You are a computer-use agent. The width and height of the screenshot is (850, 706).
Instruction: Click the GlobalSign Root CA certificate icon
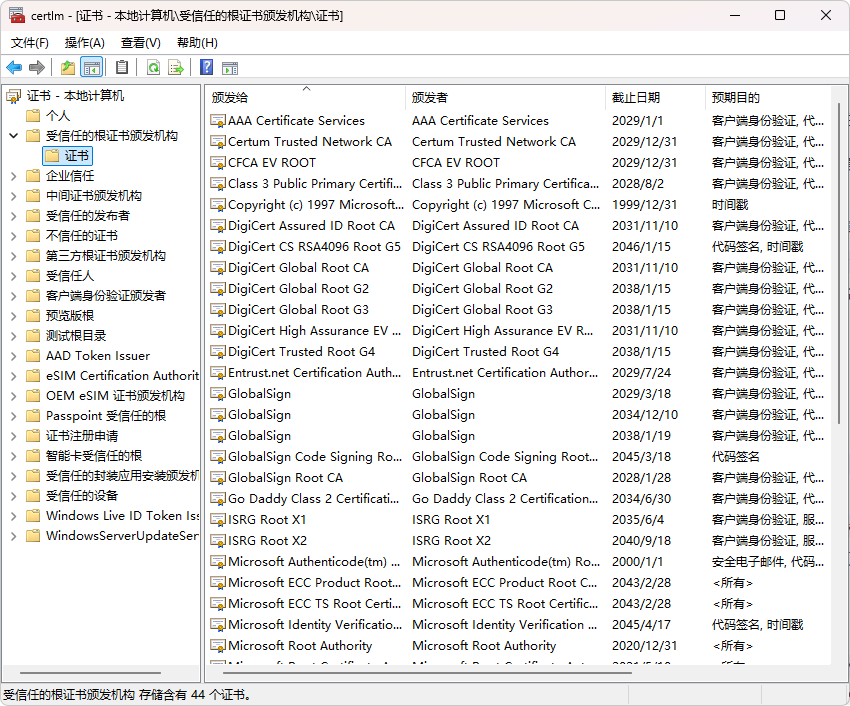[218, 478]
